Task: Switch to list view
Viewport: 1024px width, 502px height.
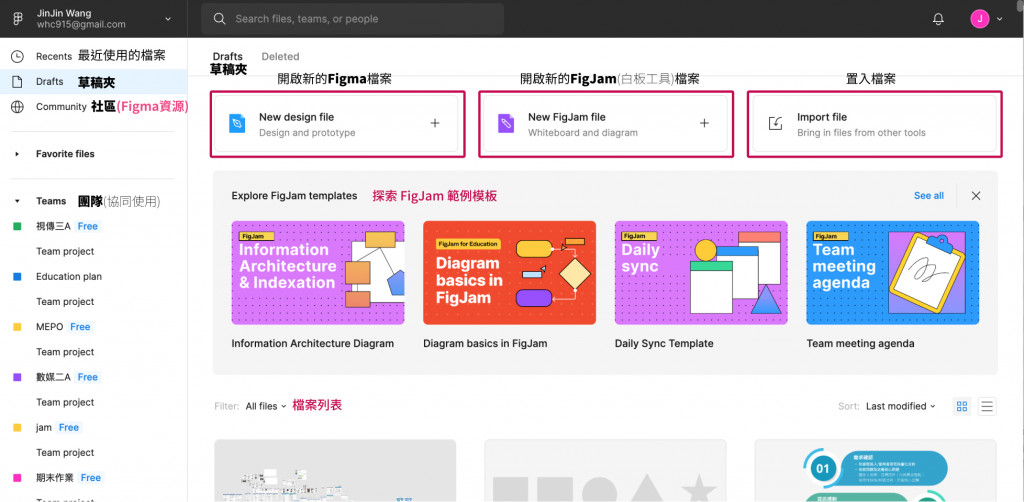Action: pos(987,406)
